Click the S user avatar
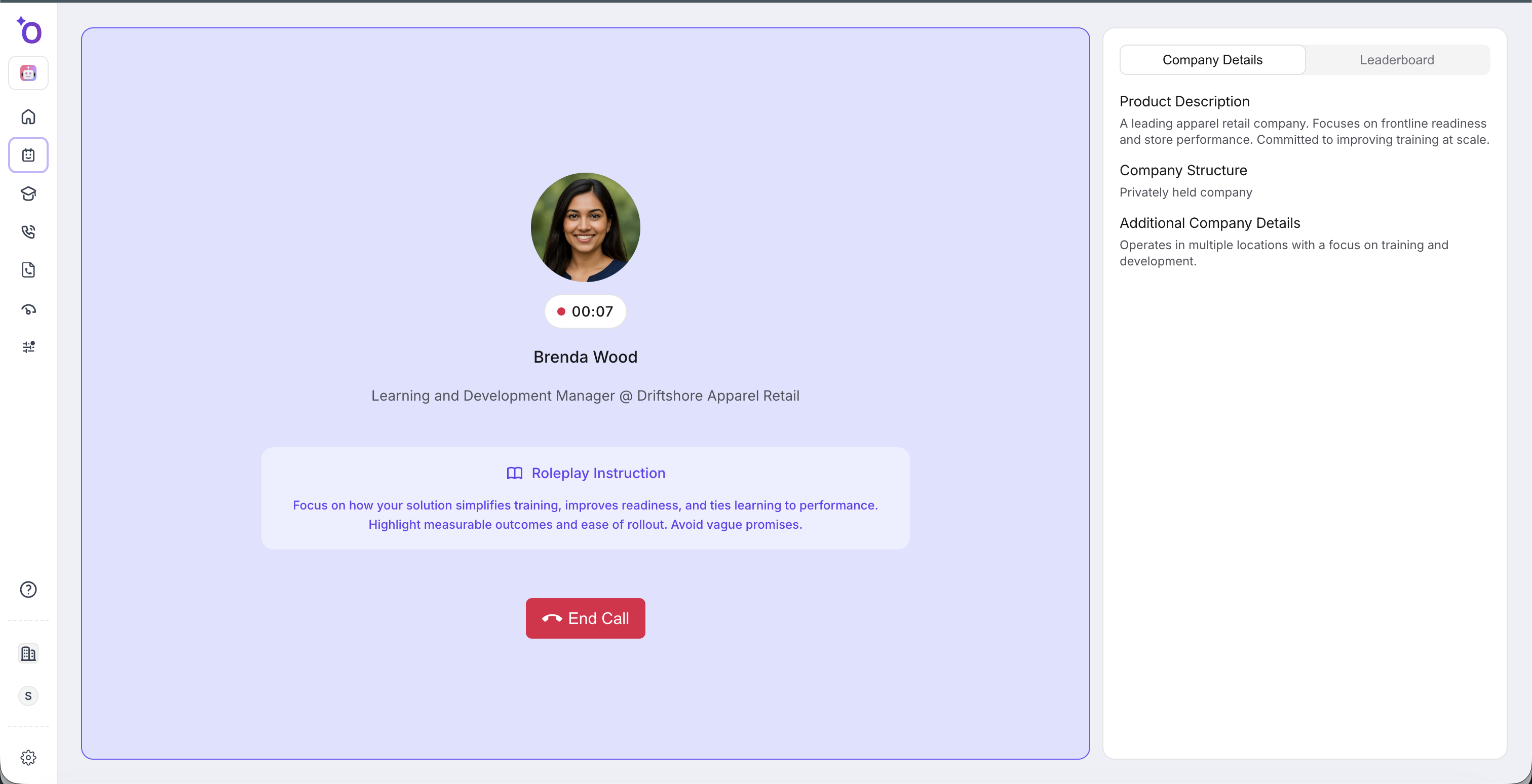 pos(28,696)
